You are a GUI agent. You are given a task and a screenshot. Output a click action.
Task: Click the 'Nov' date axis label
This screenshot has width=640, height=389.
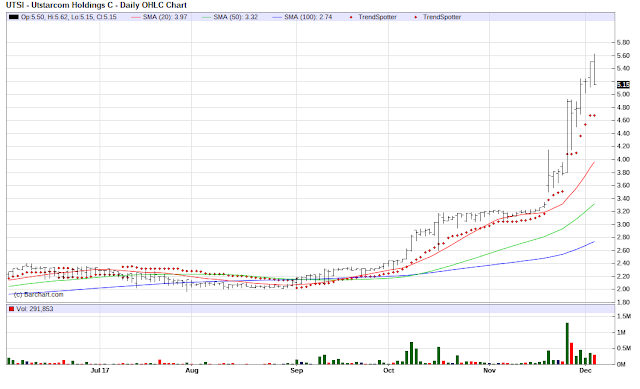coord(489,370)
